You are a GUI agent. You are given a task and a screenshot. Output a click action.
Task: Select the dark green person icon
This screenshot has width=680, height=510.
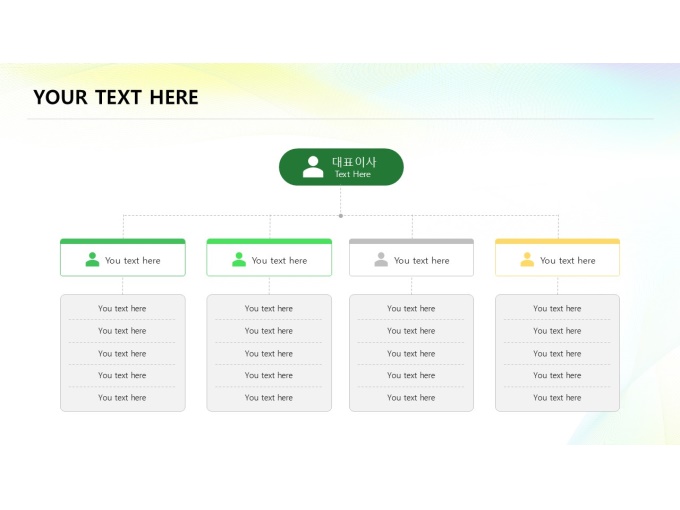pyautogui.click(x=92, y=260)
